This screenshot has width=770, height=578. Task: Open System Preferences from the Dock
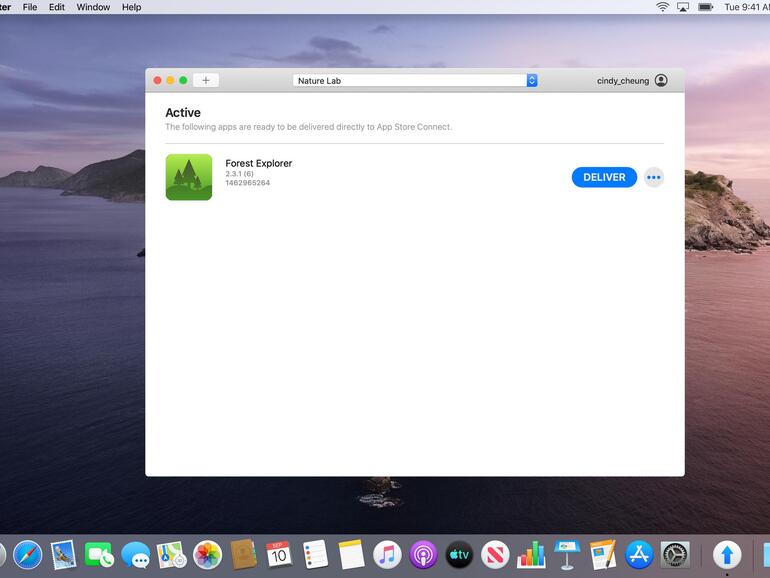(x=675, y=555)
